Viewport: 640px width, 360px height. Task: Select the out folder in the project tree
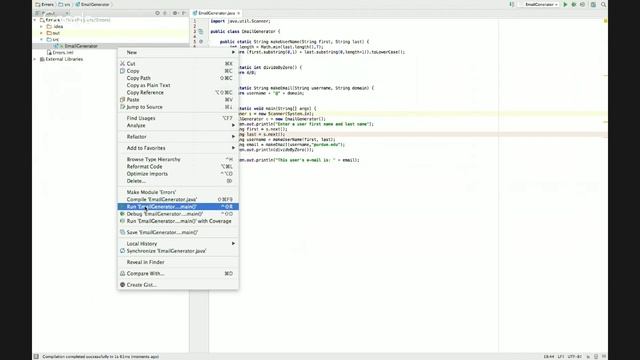click(53, 33)
